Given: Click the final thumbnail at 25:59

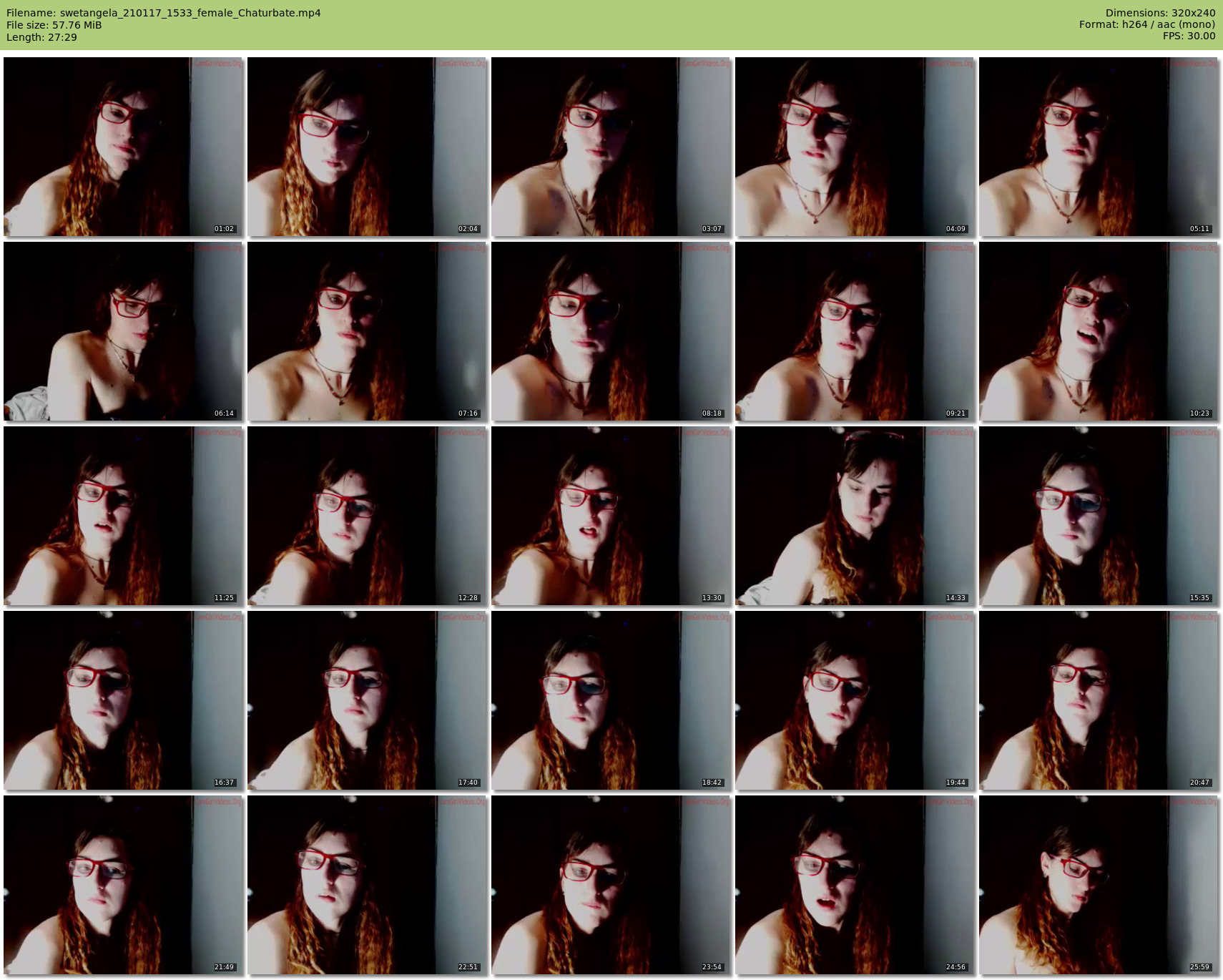Looking at the screenshot, I should [1099, 885].
